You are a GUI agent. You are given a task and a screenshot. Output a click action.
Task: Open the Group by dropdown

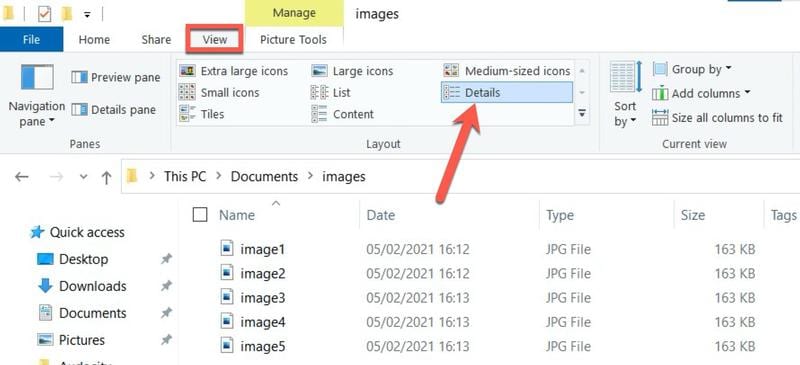[x=692, y=69]
